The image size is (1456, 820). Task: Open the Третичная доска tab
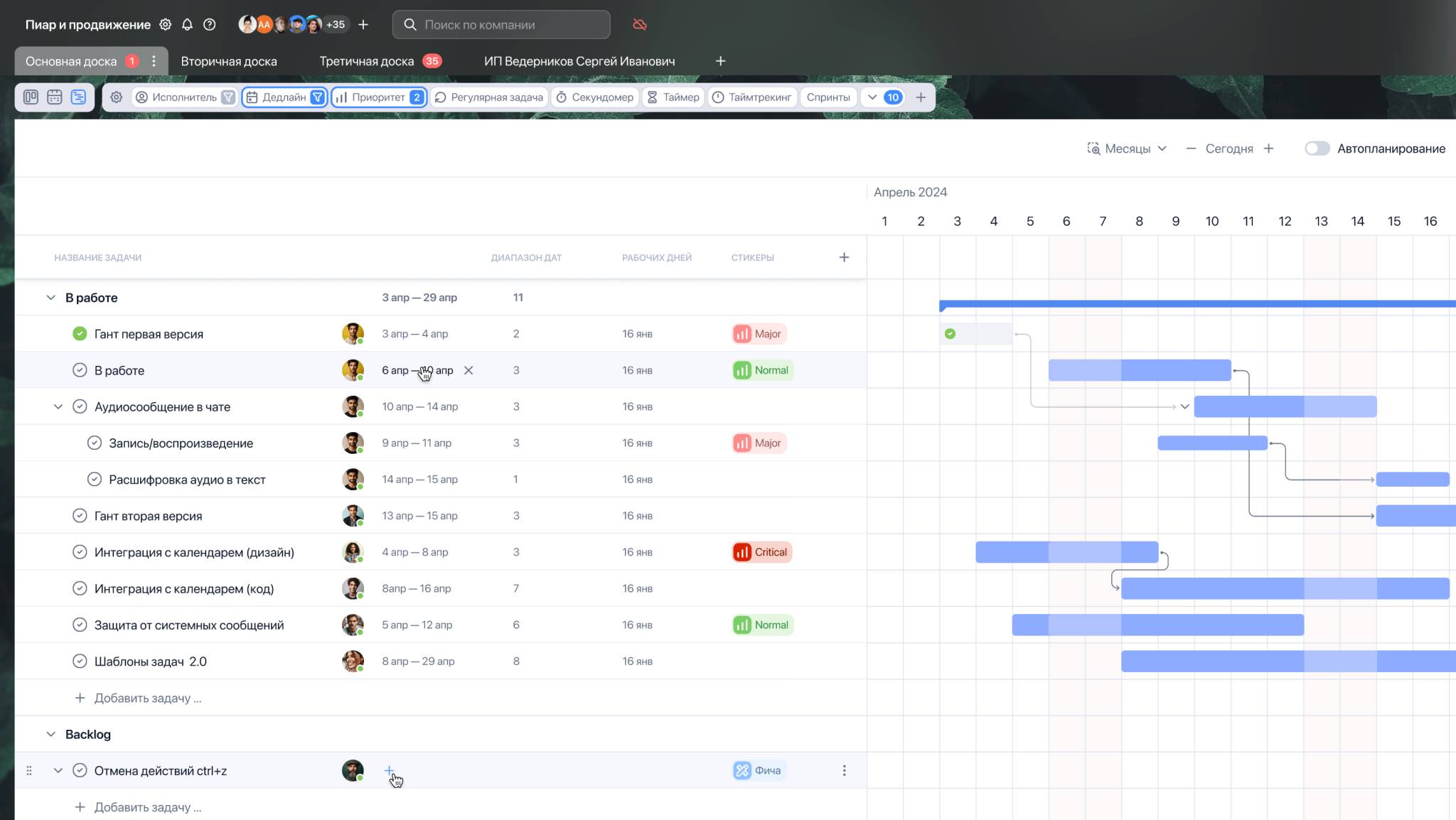pyautogui.click(x=366, y=61)
